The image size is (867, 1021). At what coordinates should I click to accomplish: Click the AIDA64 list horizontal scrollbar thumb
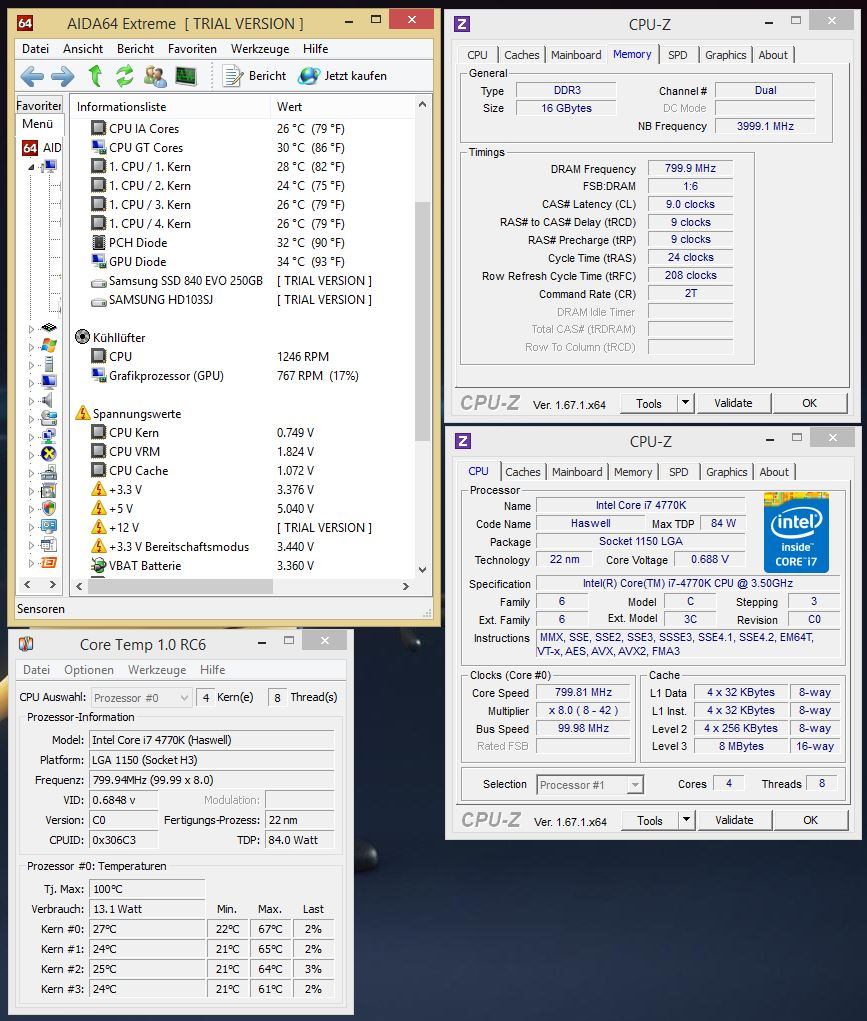[180, 586]
